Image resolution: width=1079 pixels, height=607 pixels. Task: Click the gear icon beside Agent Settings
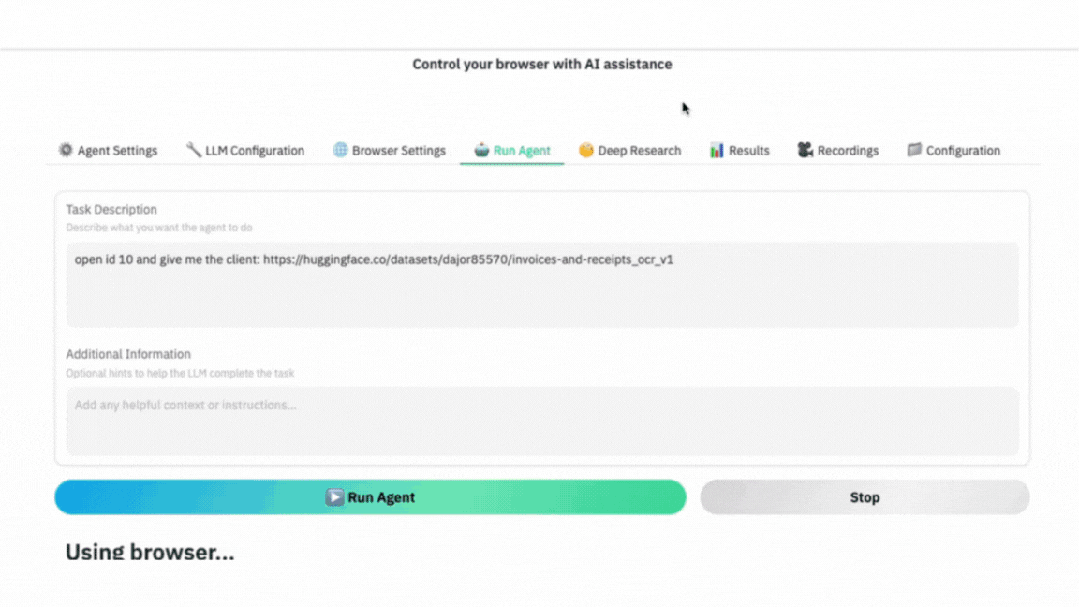(66, 150)
